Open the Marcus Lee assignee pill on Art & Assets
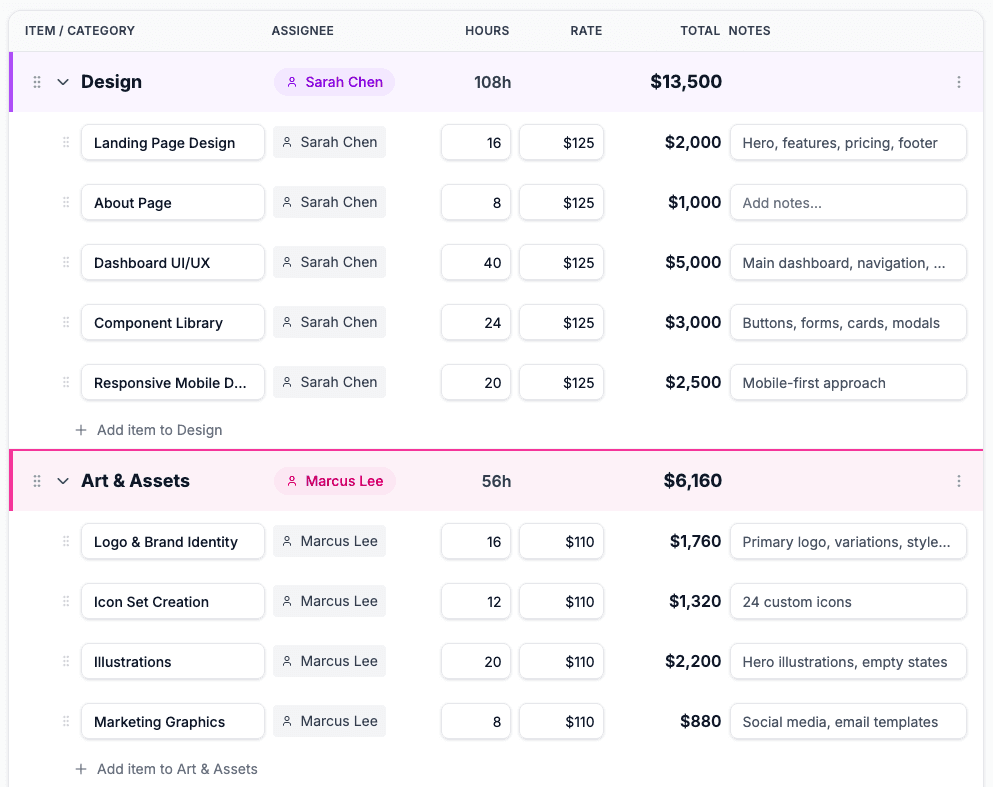The image size is (993, 787). coord(334,481)
